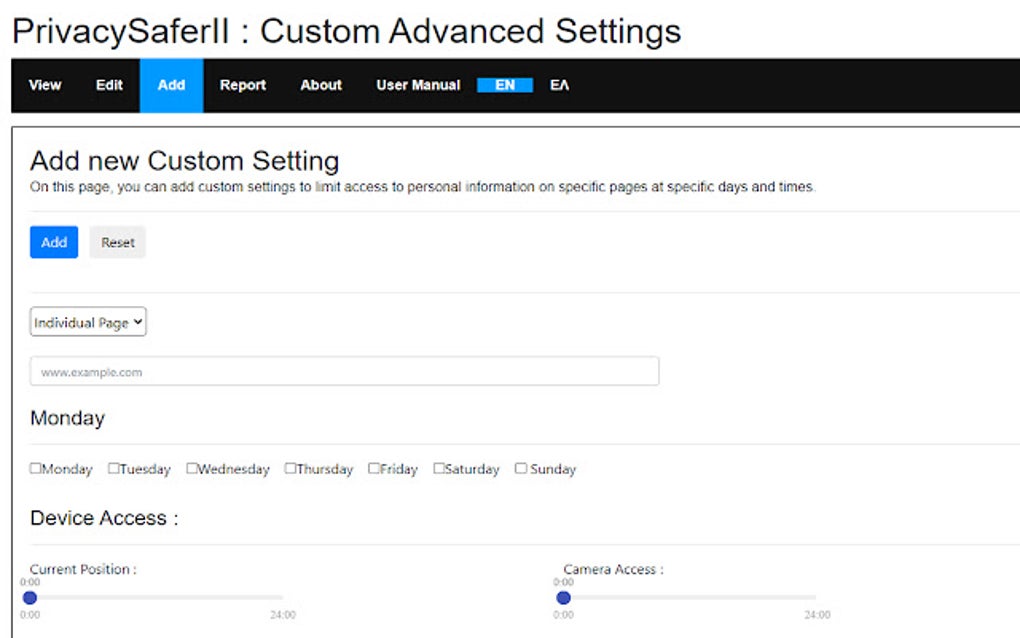
Task: Check the Monday checkbox
Action: pos(36,468)
